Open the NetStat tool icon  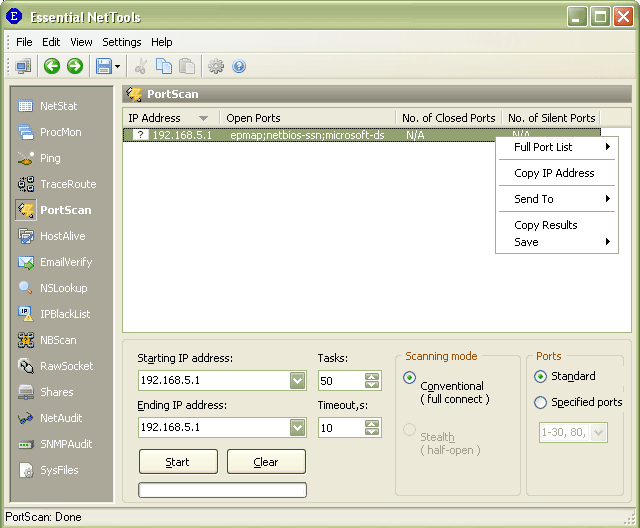coord(25,106)
